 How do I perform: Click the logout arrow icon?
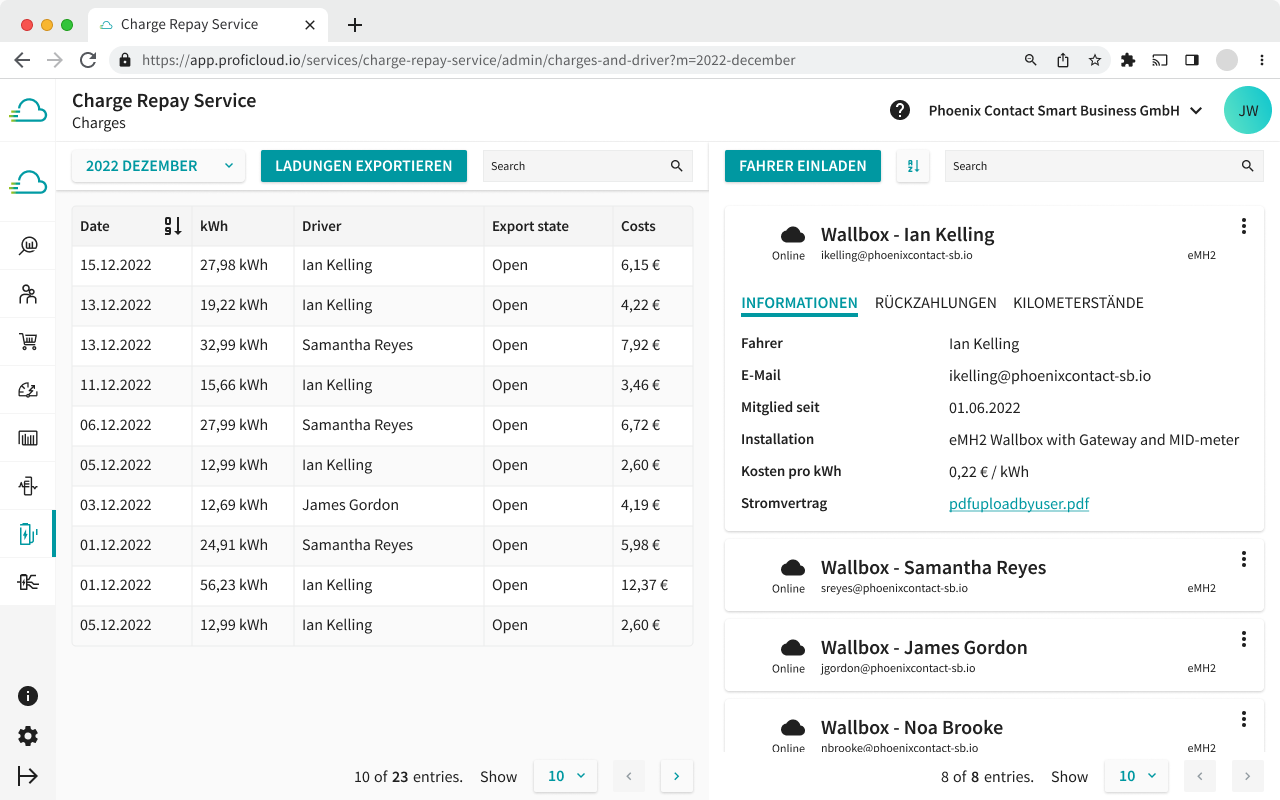coord(28,776)
